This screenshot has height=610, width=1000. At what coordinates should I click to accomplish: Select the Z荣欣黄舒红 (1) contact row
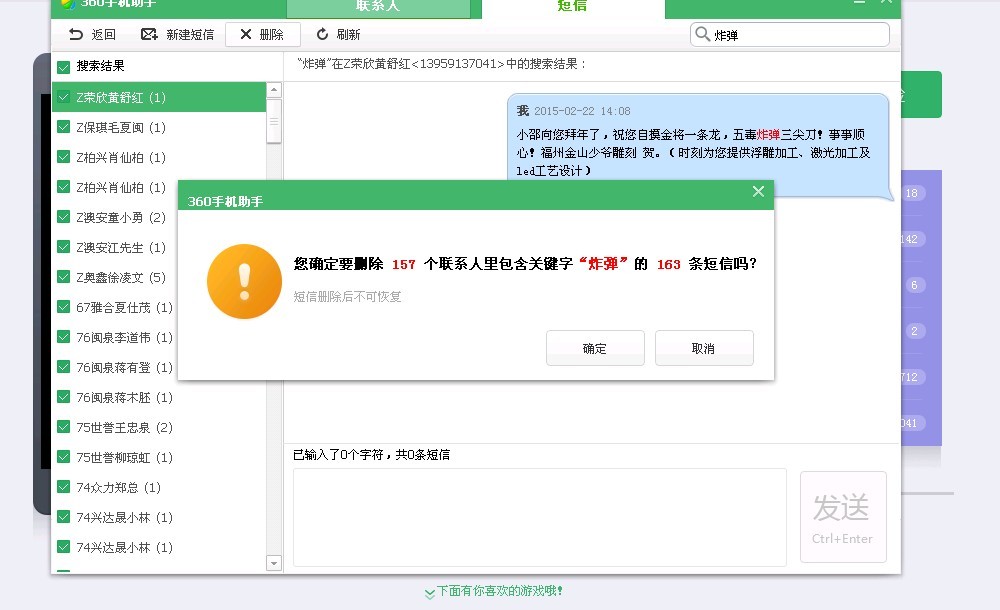pyautogui.click(x=159, y=97)
